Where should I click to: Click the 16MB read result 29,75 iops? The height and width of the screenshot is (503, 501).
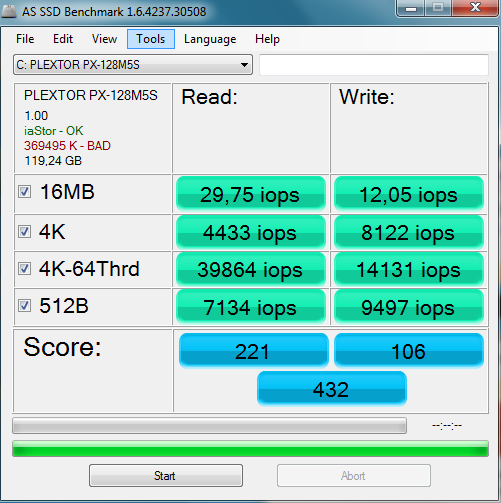251,194
